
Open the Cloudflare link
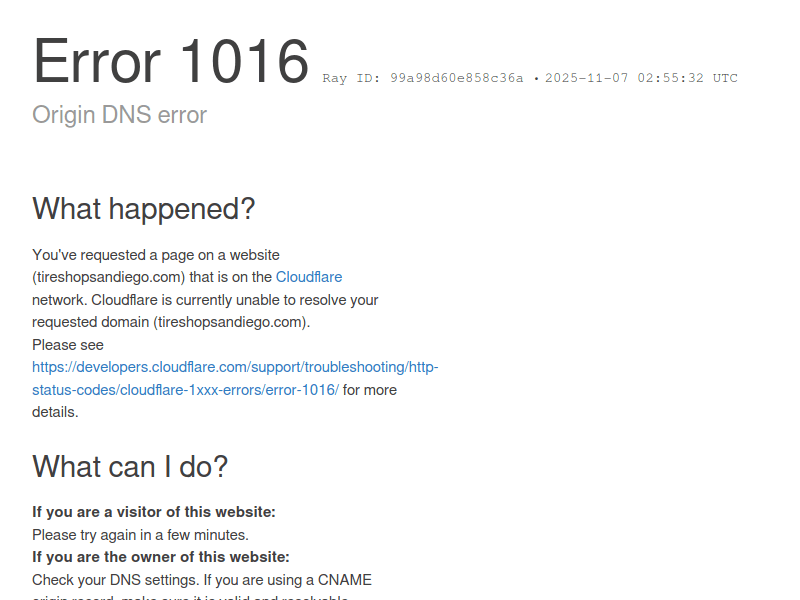[309, 277]
